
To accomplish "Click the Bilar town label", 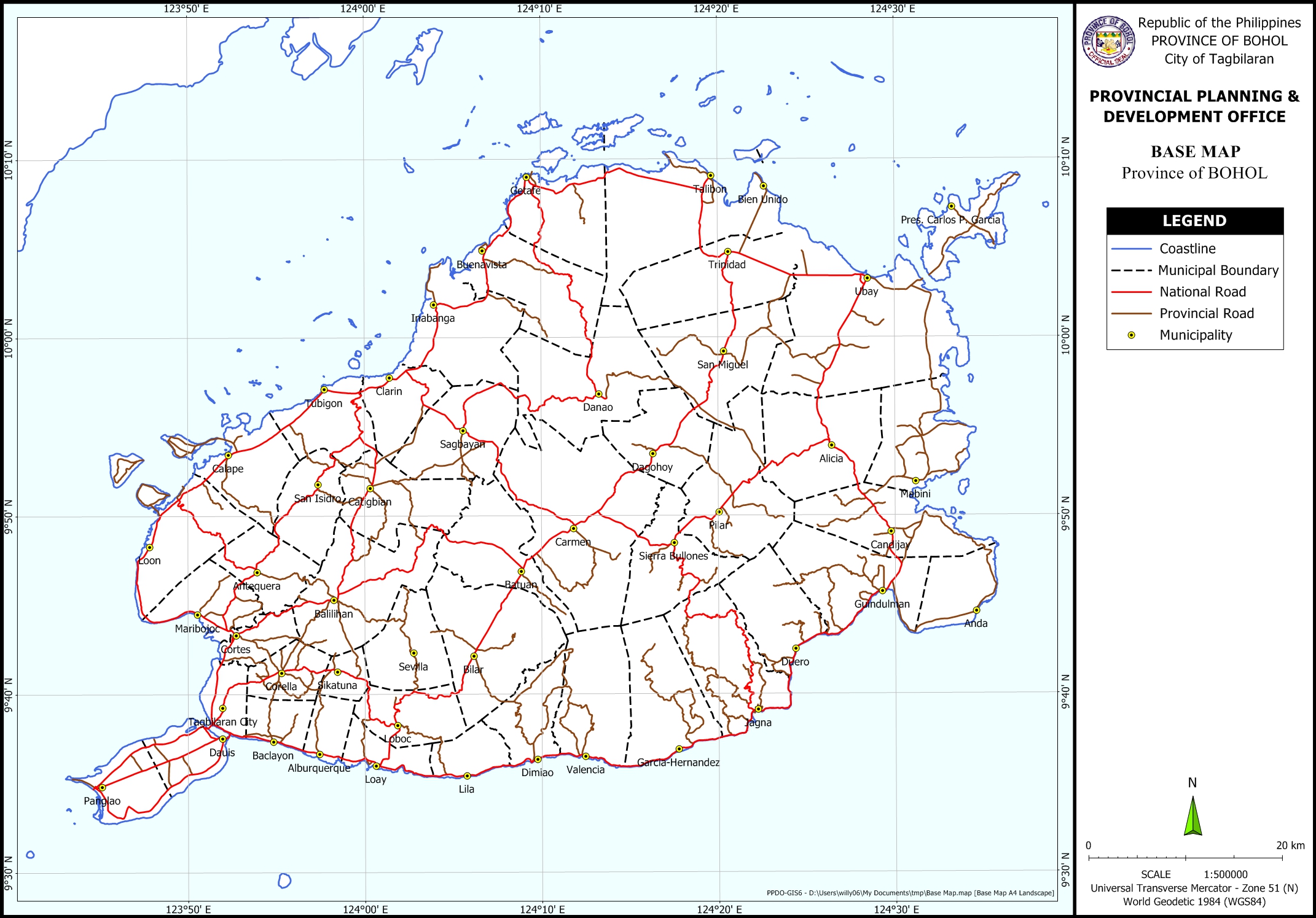I will click(473, 670).
